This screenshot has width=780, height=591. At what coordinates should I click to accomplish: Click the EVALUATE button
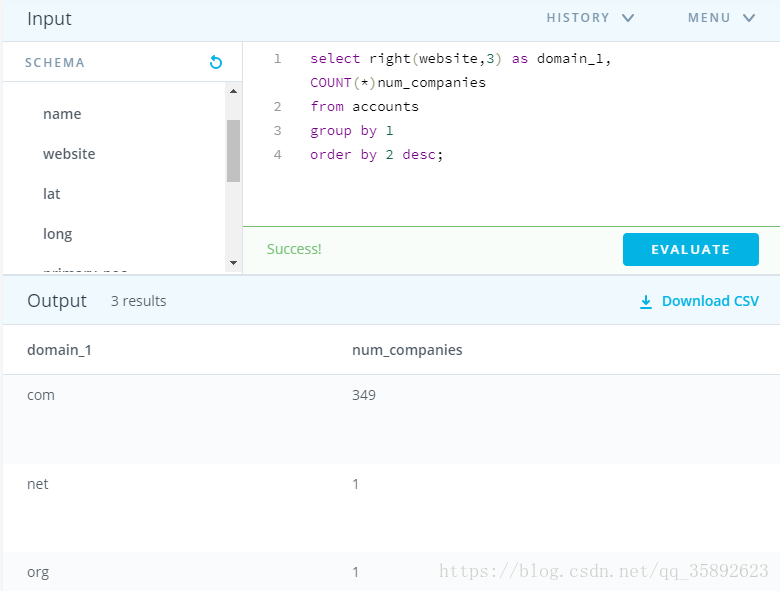coord(690,249)
